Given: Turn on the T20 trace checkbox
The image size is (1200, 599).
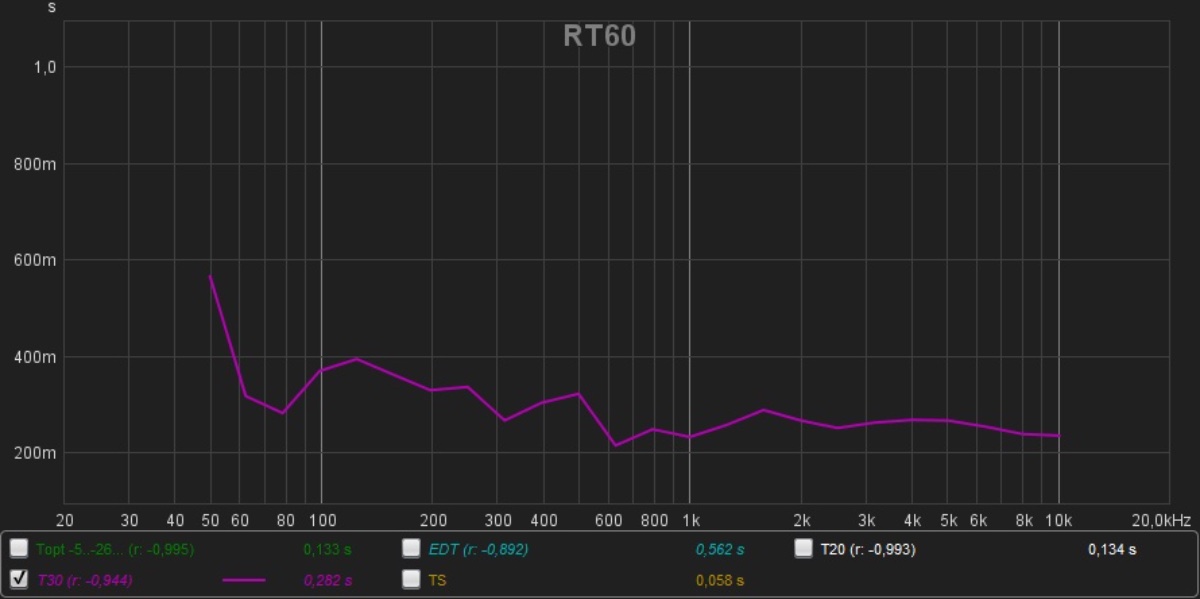Looking at the screenshot, I should (x=804, y=549).
